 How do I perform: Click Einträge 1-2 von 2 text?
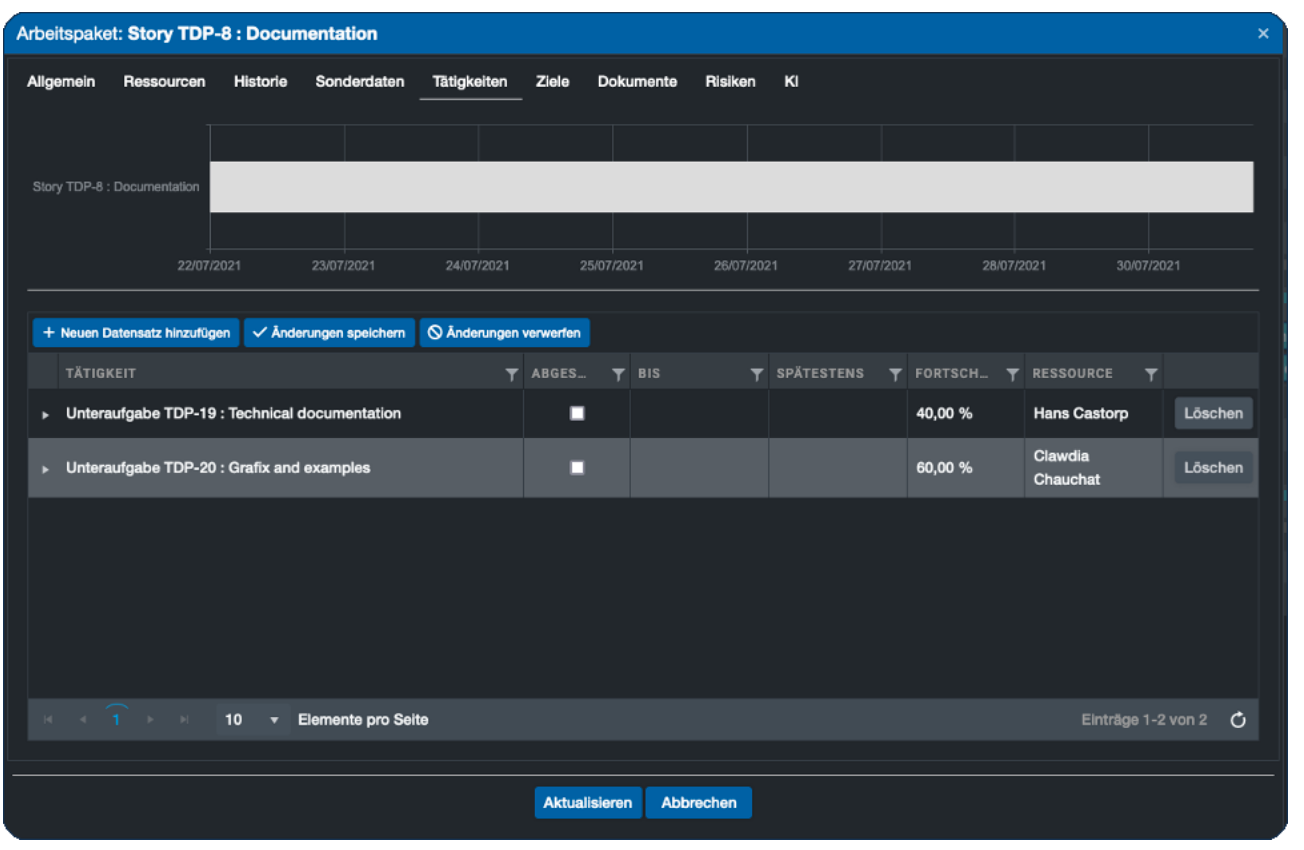[1144, 720]
